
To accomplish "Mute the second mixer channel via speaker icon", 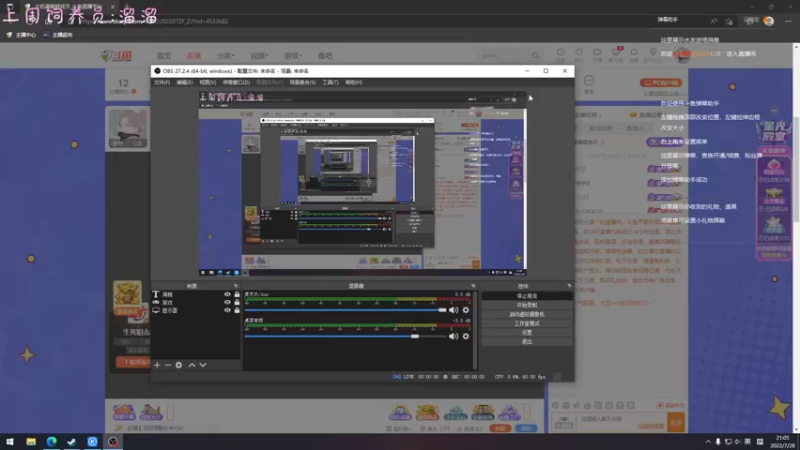I will (453, 336).
